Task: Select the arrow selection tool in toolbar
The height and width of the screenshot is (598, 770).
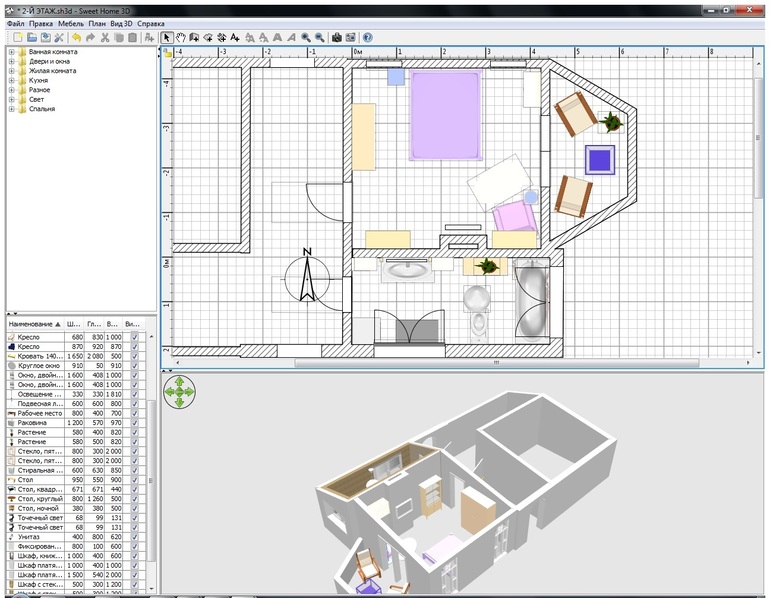Action: [x=167, y=37]
